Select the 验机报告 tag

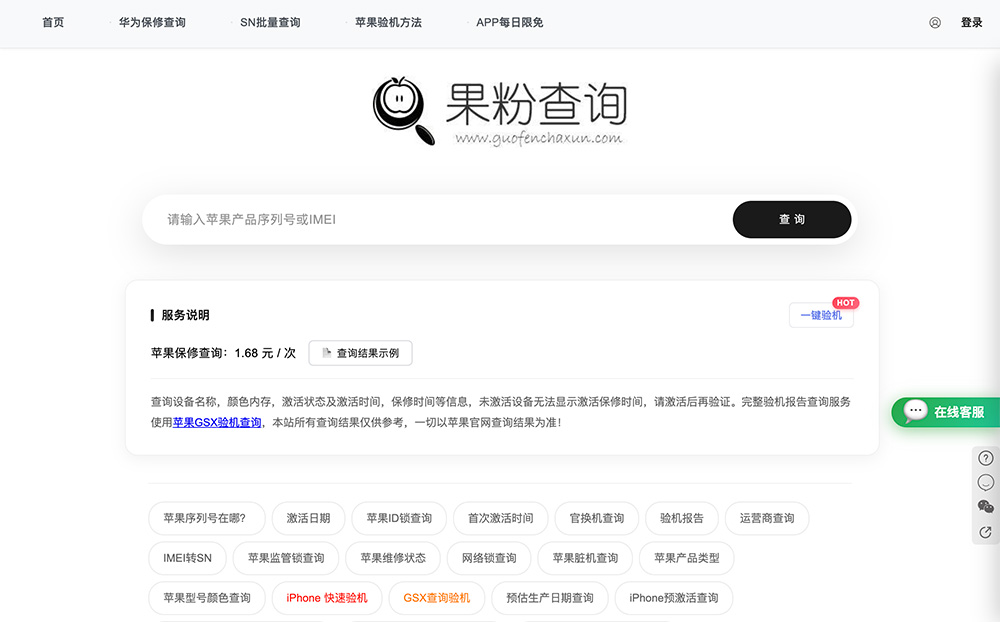pos(682,518)
